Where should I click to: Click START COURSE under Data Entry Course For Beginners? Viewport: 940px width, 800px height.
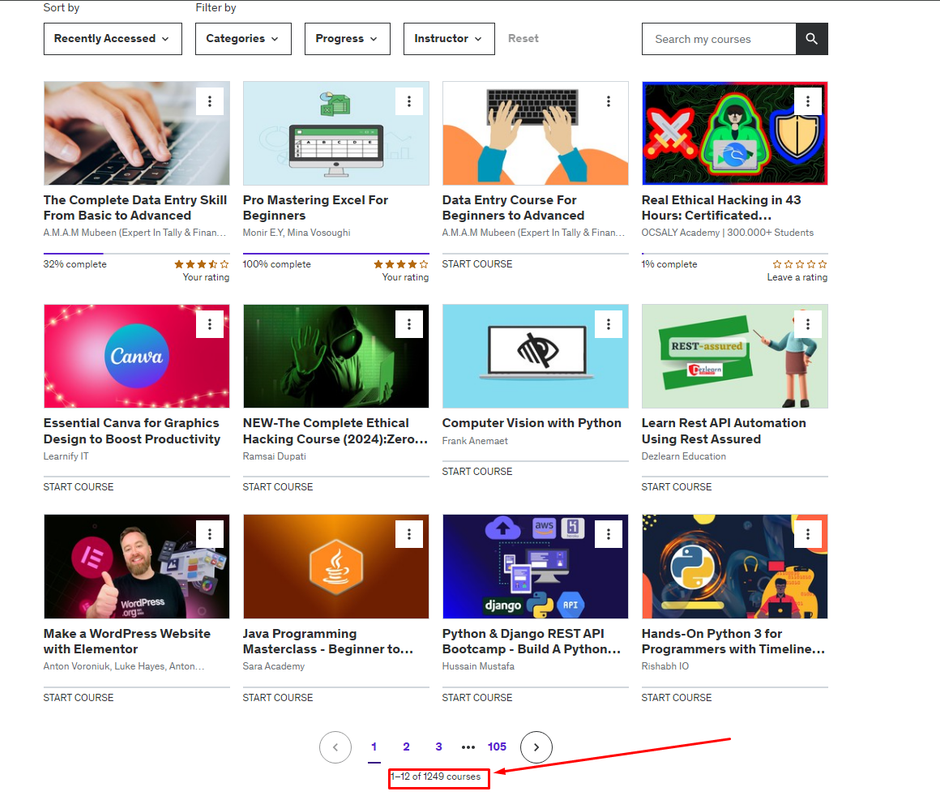[x=477, y=264]
